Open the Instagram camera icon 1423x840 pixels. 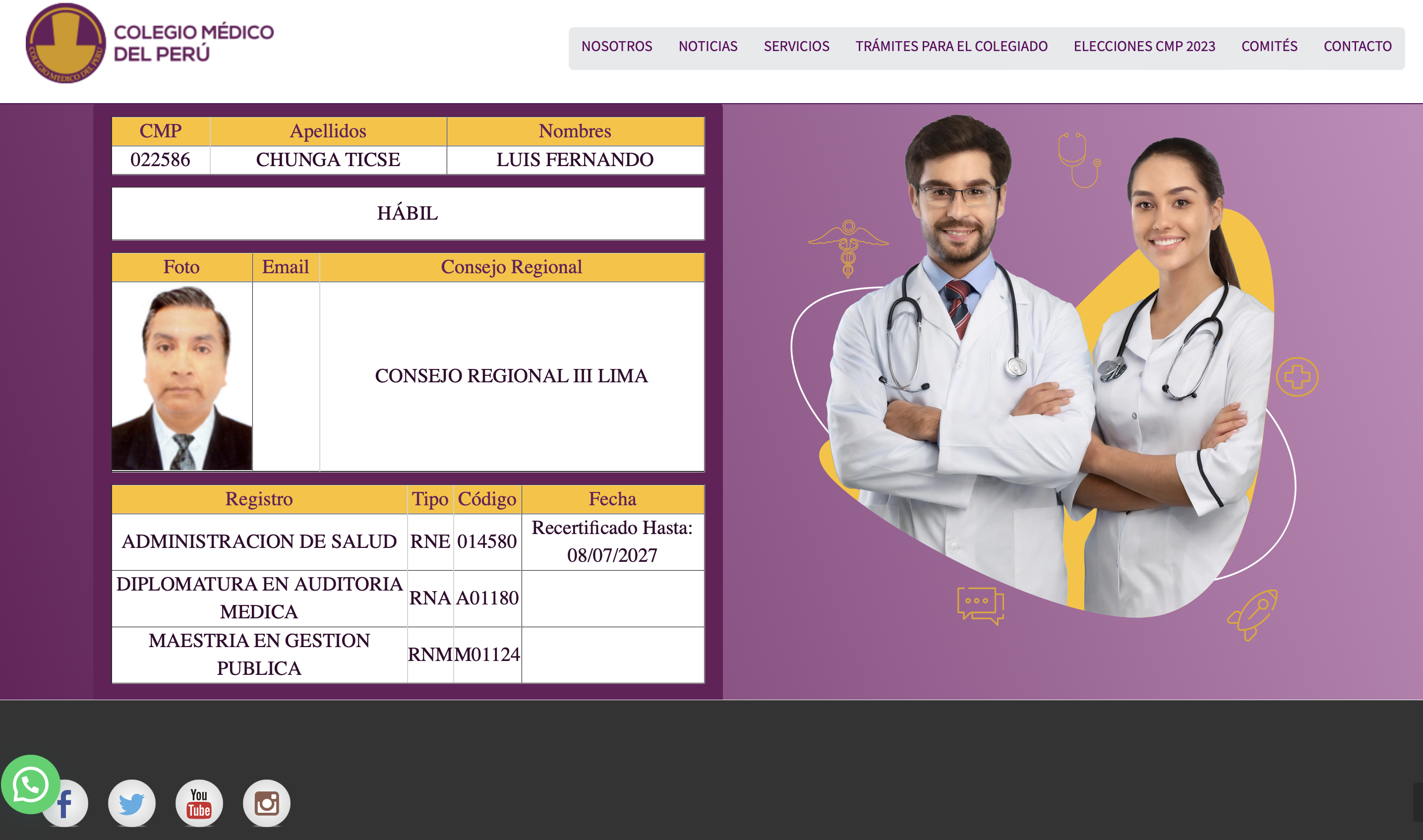[266, 803]
